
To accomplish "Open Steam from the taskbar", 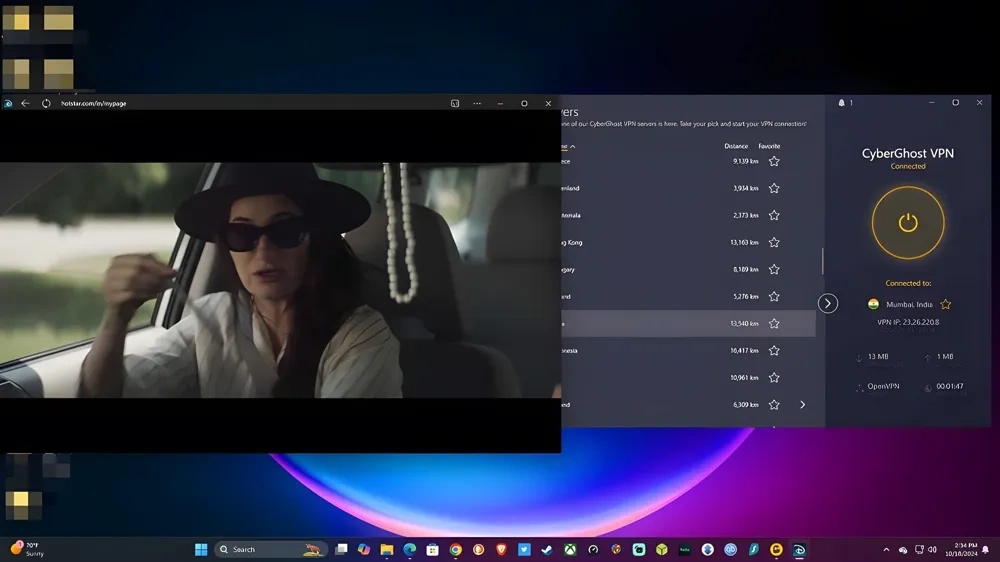I will [x=547, y=549].
